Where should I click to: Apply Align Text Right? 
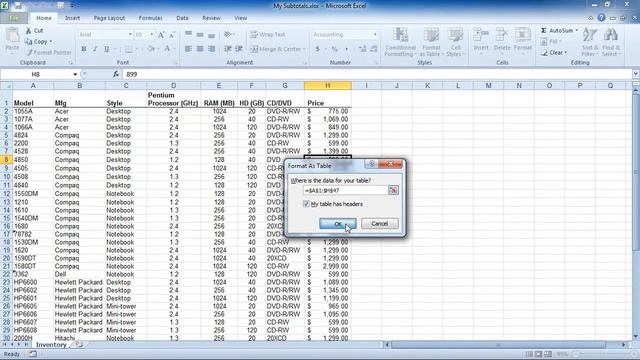pos(211,49)
